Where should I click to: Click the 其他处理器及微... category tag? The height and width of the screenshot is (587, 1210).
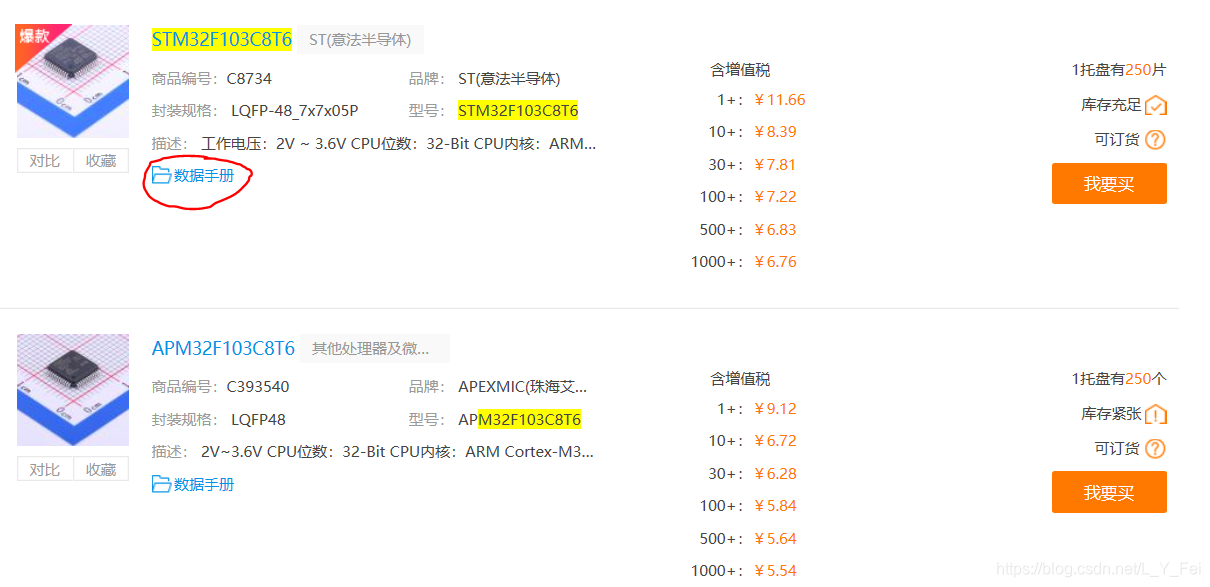tap(373, 348)
